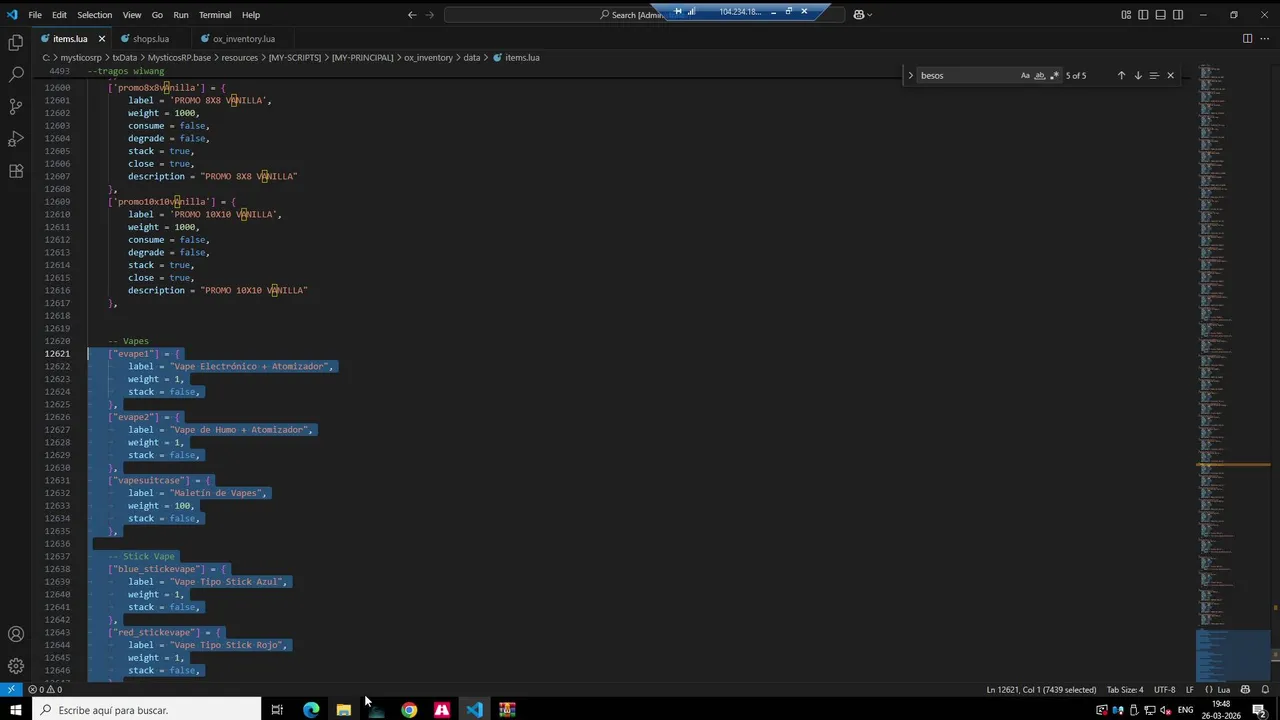
Task: Click line number 12621 in gutter
Action: click(57, 354)
